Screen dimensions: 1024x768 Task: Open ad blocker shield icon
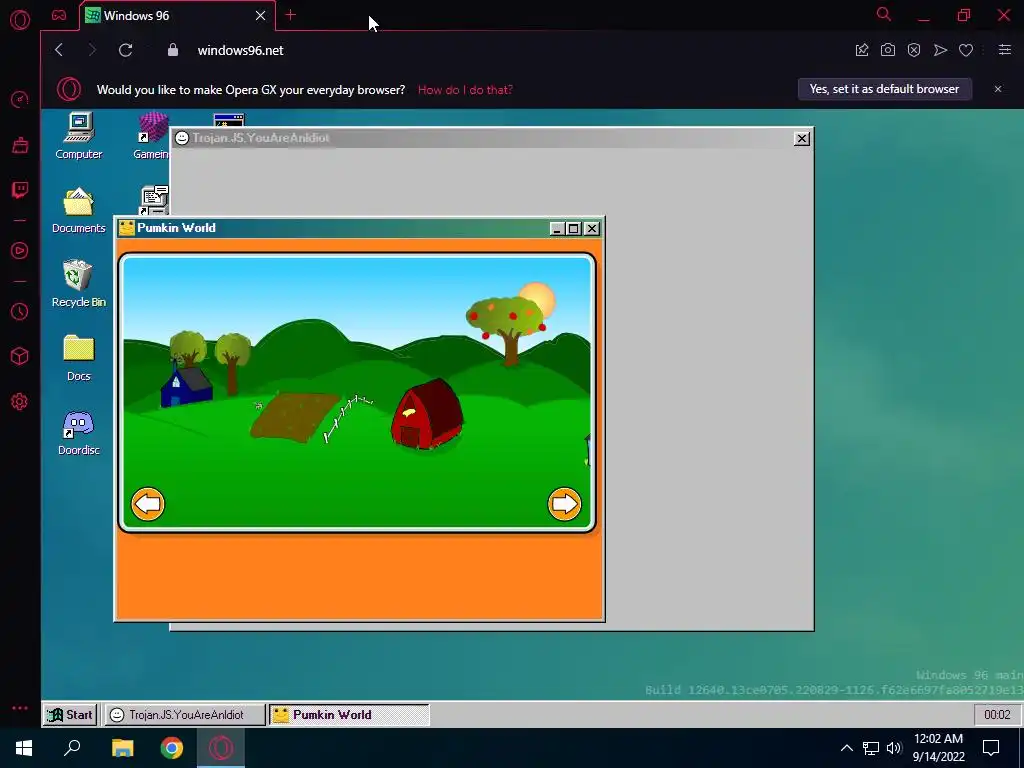coord(914,50)
